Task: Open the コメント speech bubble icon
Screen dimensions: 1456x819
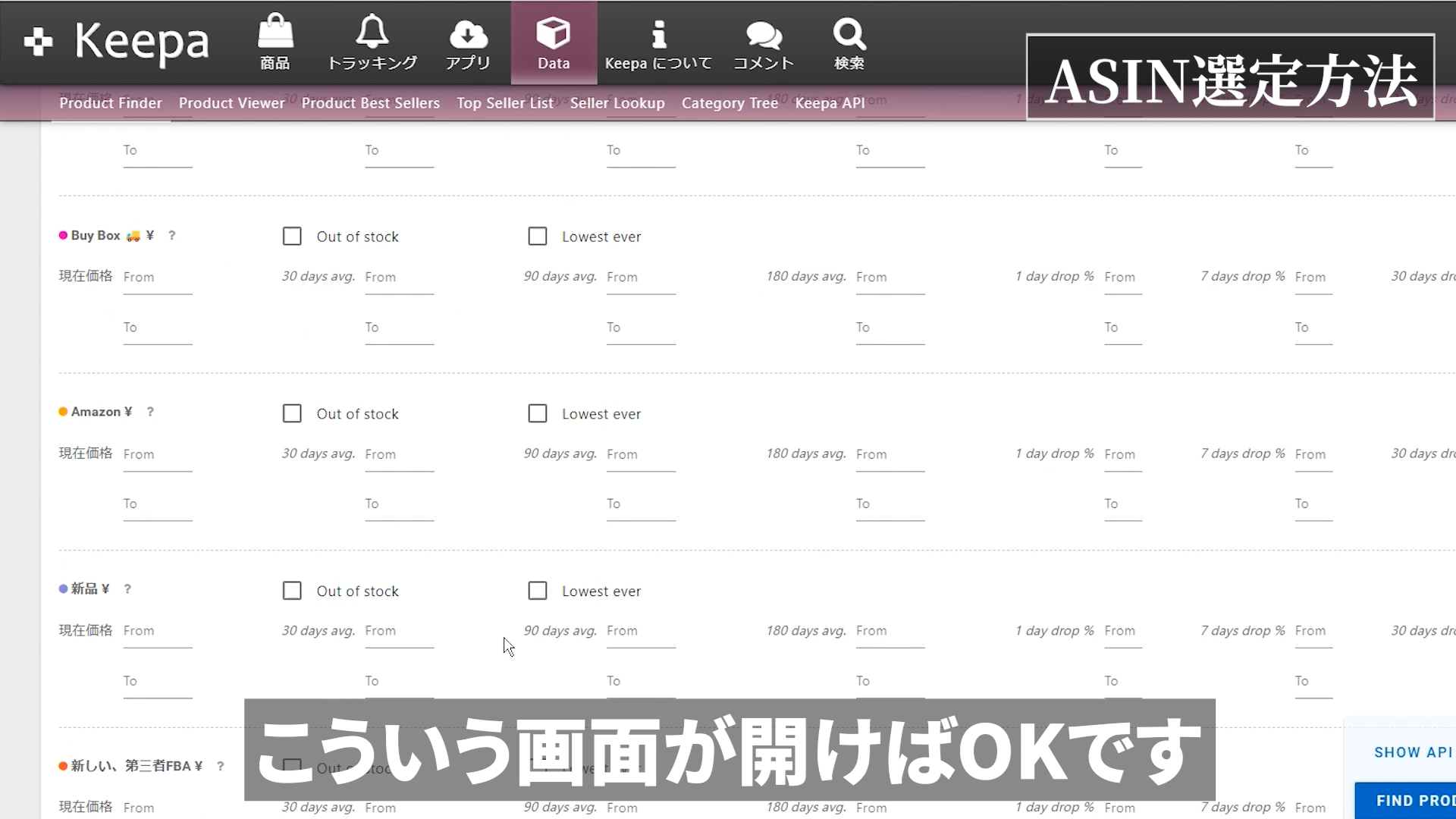Action: point(763,34)
